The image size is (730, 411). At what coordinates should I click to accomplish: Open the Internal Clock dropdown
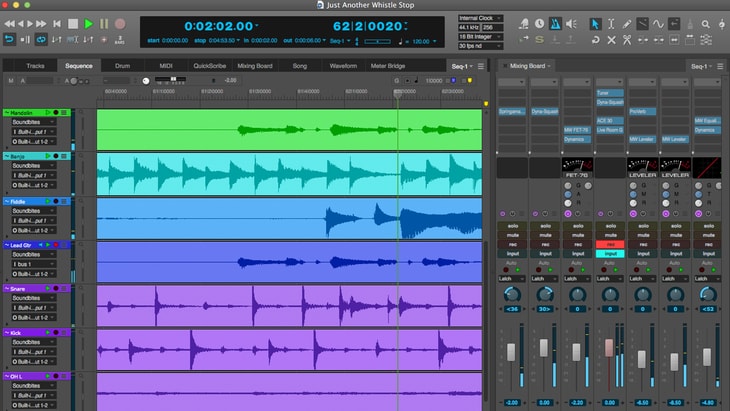click(480, 18)
